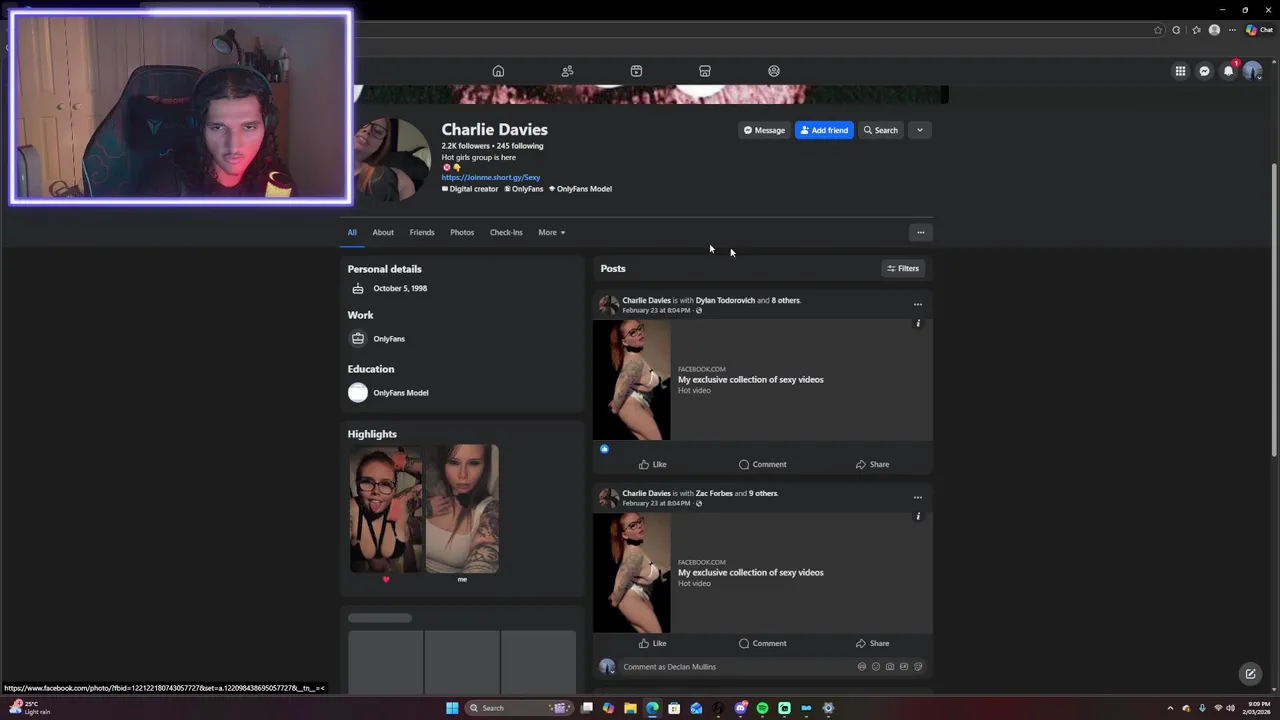Image resolution: width=1280 pixels, height=720 pixels.
Task: Click the Add friend button
Action: pyautogui.click(x=824, y=130)
